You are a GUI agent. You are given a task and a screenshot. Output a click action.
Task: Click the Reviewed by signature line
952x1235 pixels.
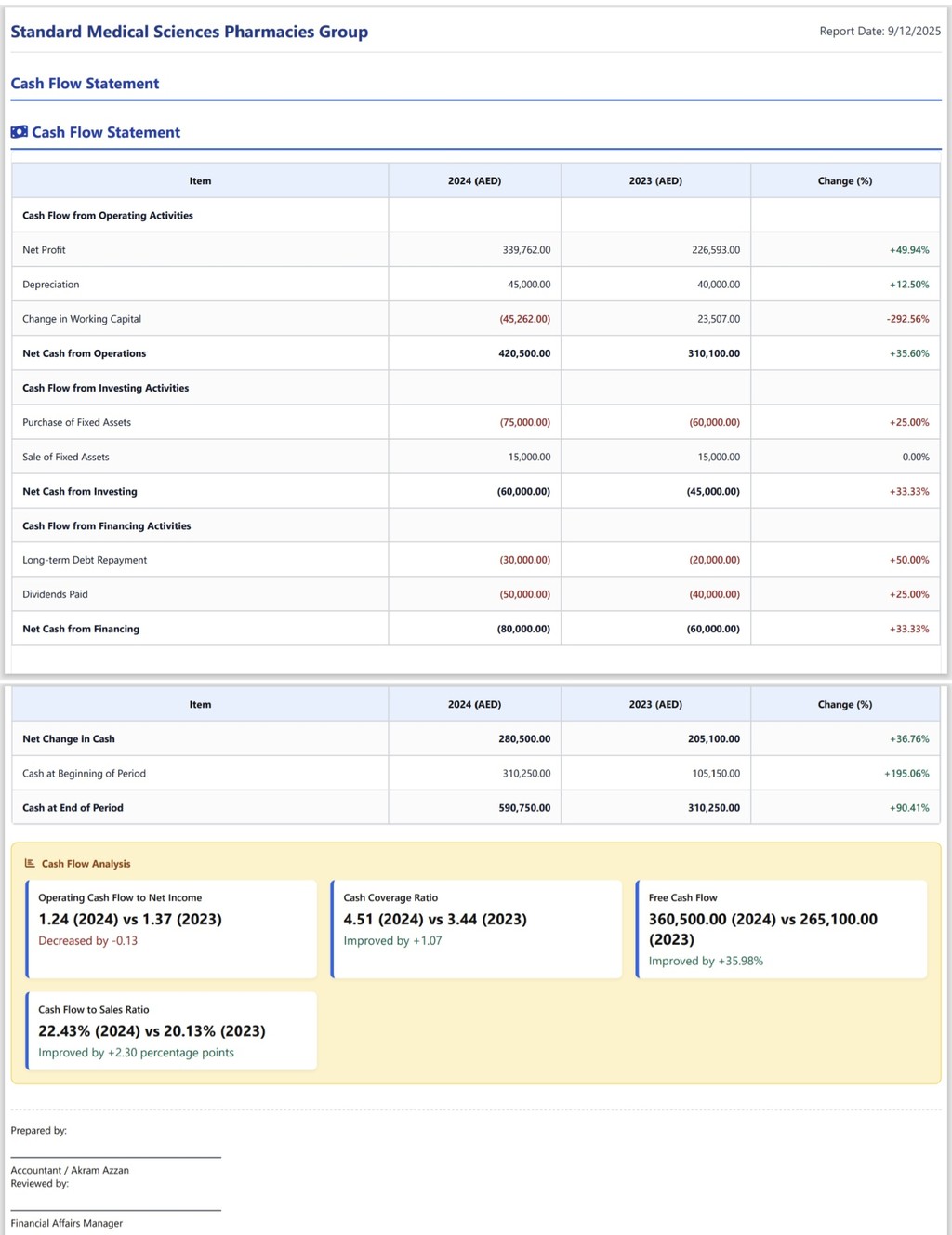(x=115, y=1209)
